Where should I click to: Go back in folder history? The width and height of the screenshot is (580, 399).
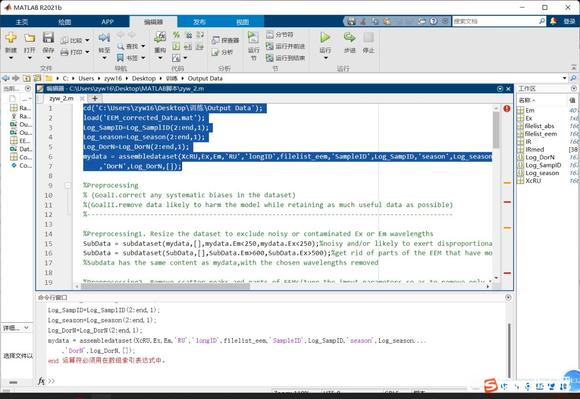pyautogui.click(x=6, y=78)
